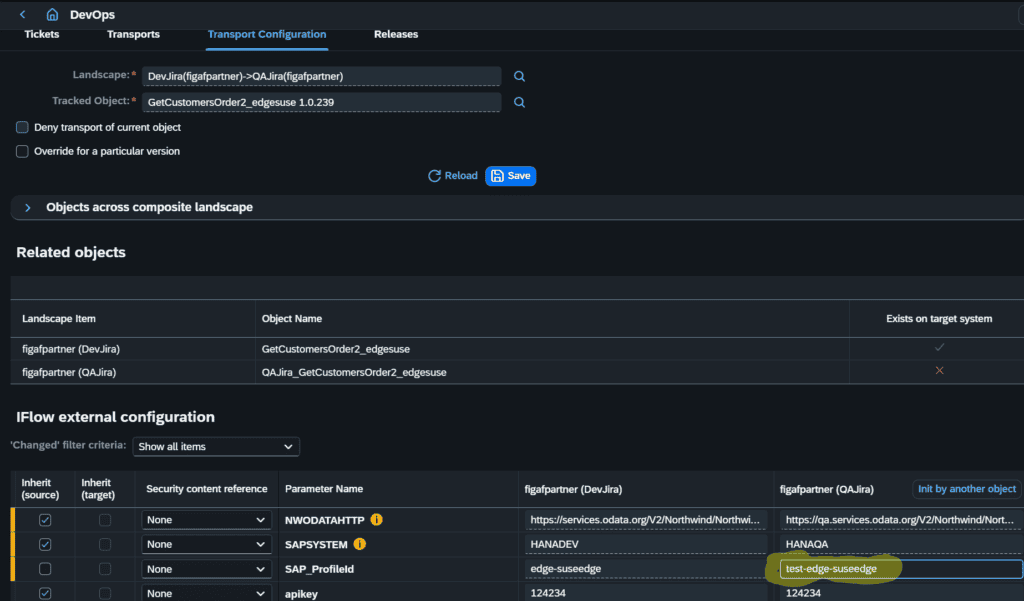
Task: Switch to the Tickets tab
Action: pyautogui.click(x=42, y=34)
